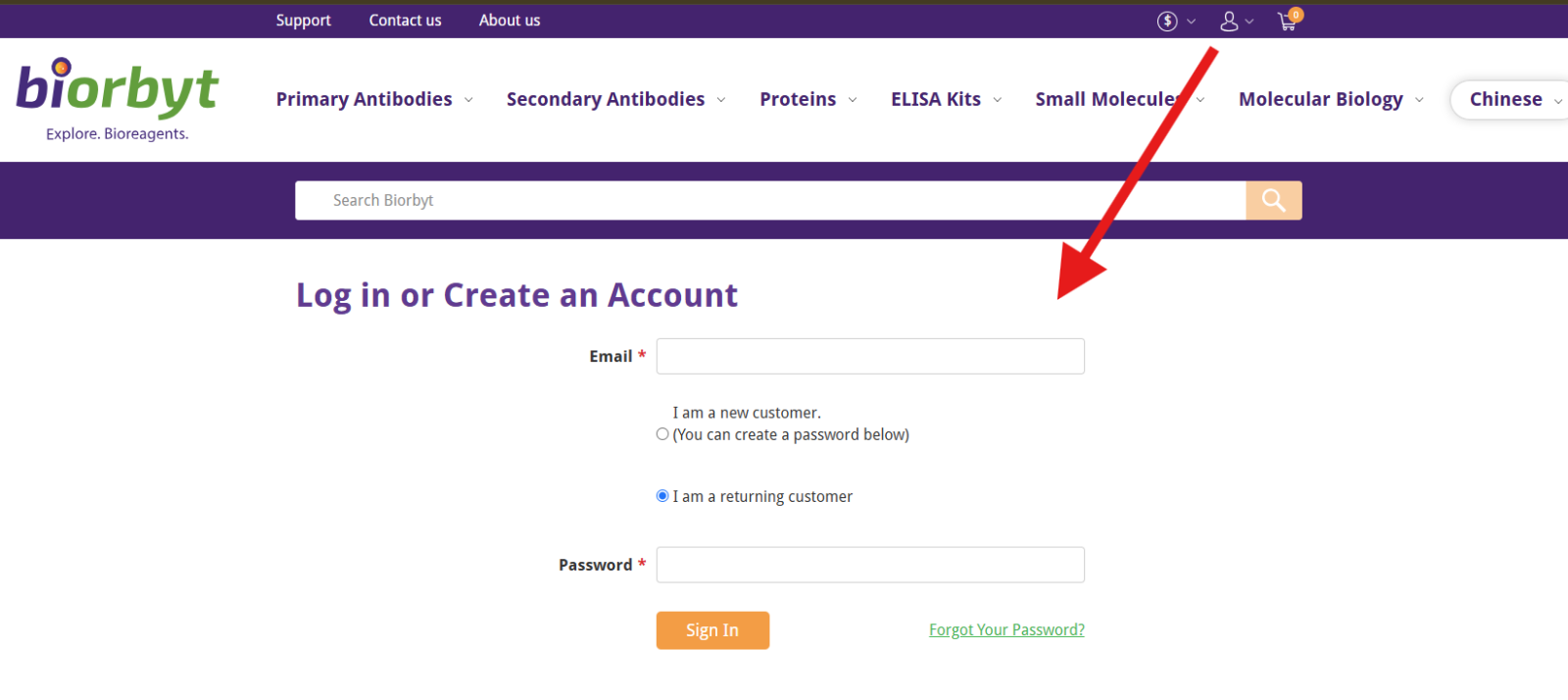
Task: Open the currency selector dollar icon
Action: (x=1167, y=20)
